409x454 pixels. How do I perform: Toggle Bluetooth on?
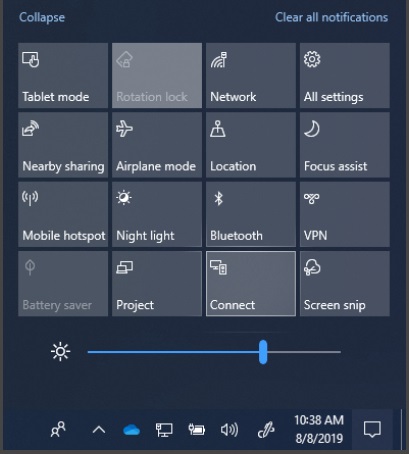pos(251,214)
